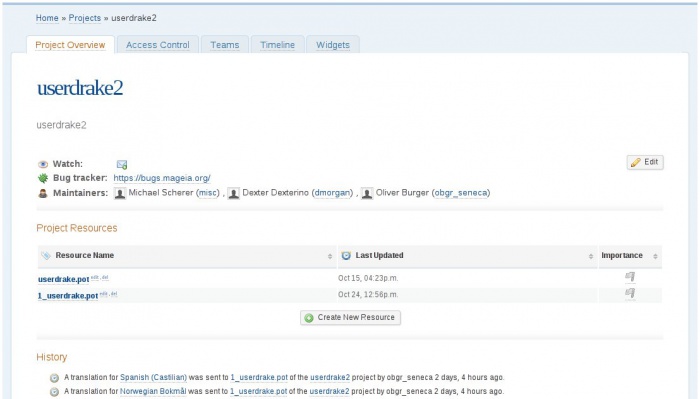Click Create New Resource button
The height and width of the screenshot is (399, 700).
[350, 318]
